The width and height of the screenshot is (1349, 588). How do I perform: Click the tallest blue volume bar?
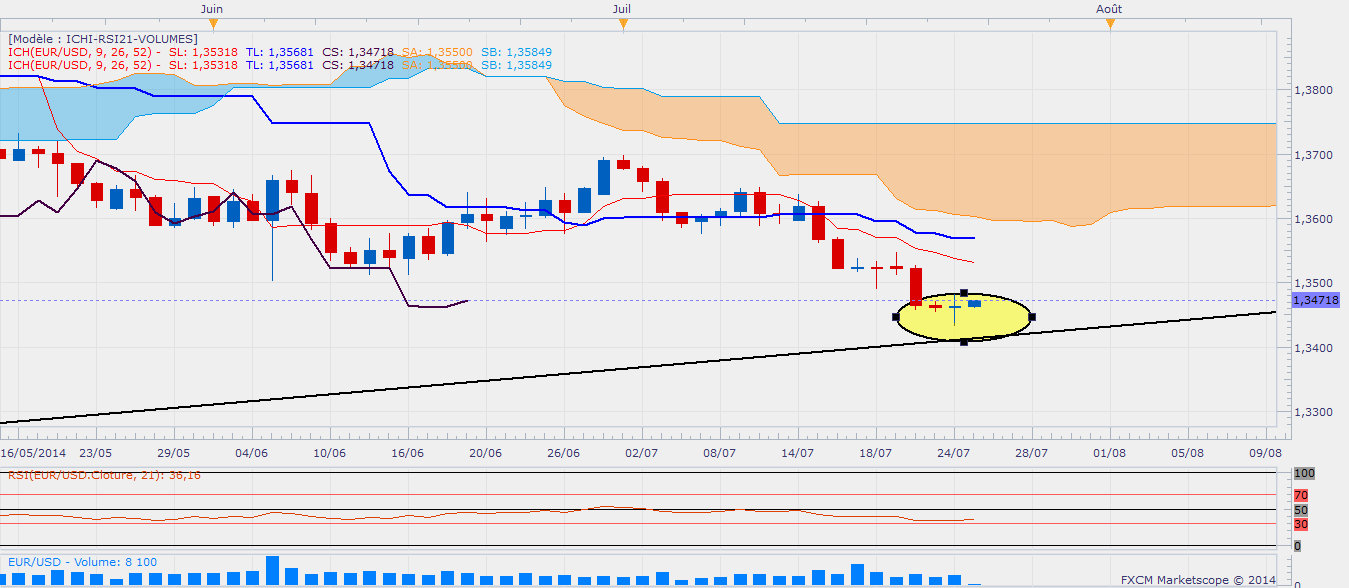coord(272,570)
